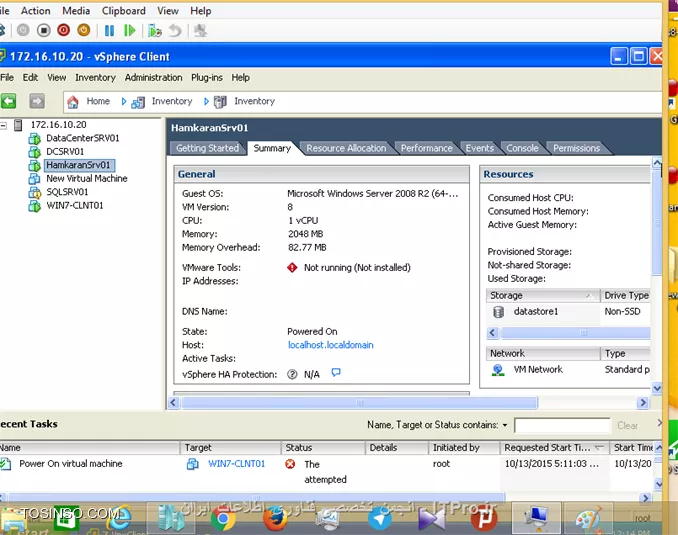Open the Media menu

76,11
